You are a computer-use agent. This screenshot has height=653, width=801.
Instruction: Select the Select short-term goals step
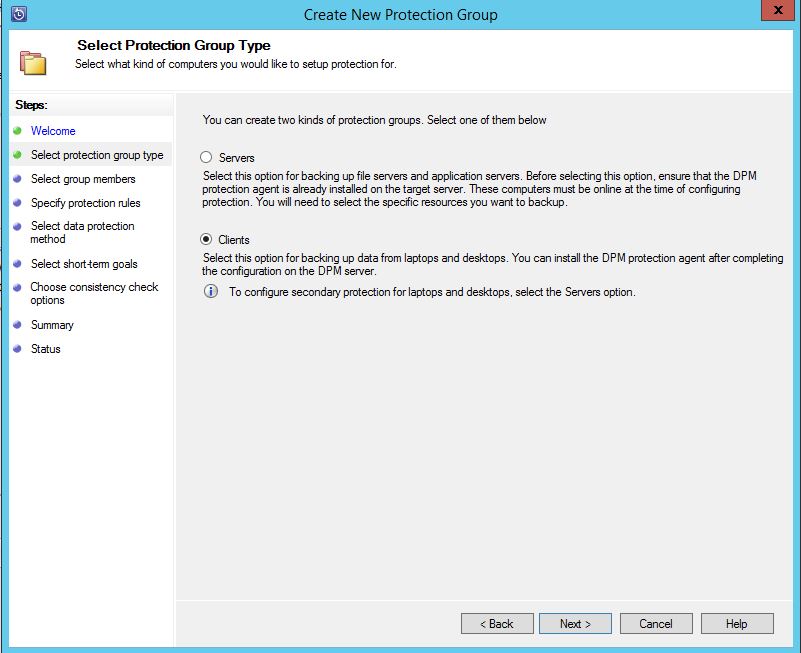[x=84, y=264]
